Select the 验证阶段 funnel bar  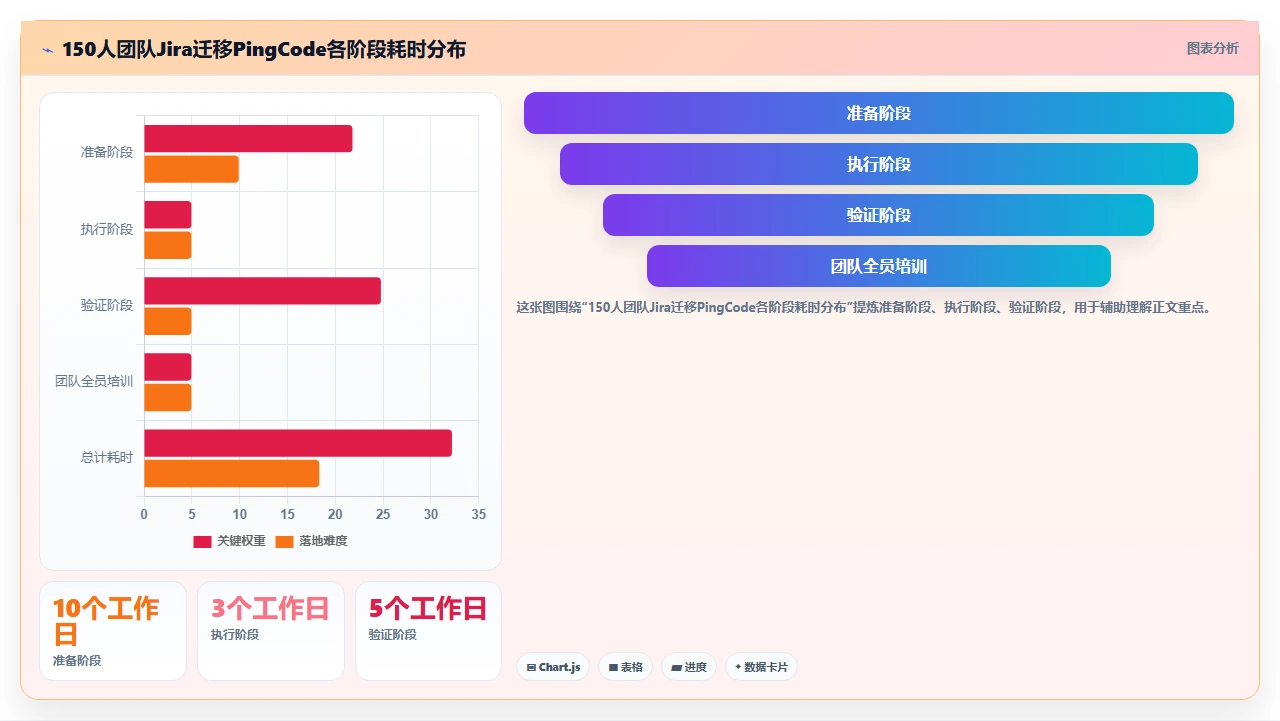click(x=879, y=215)
